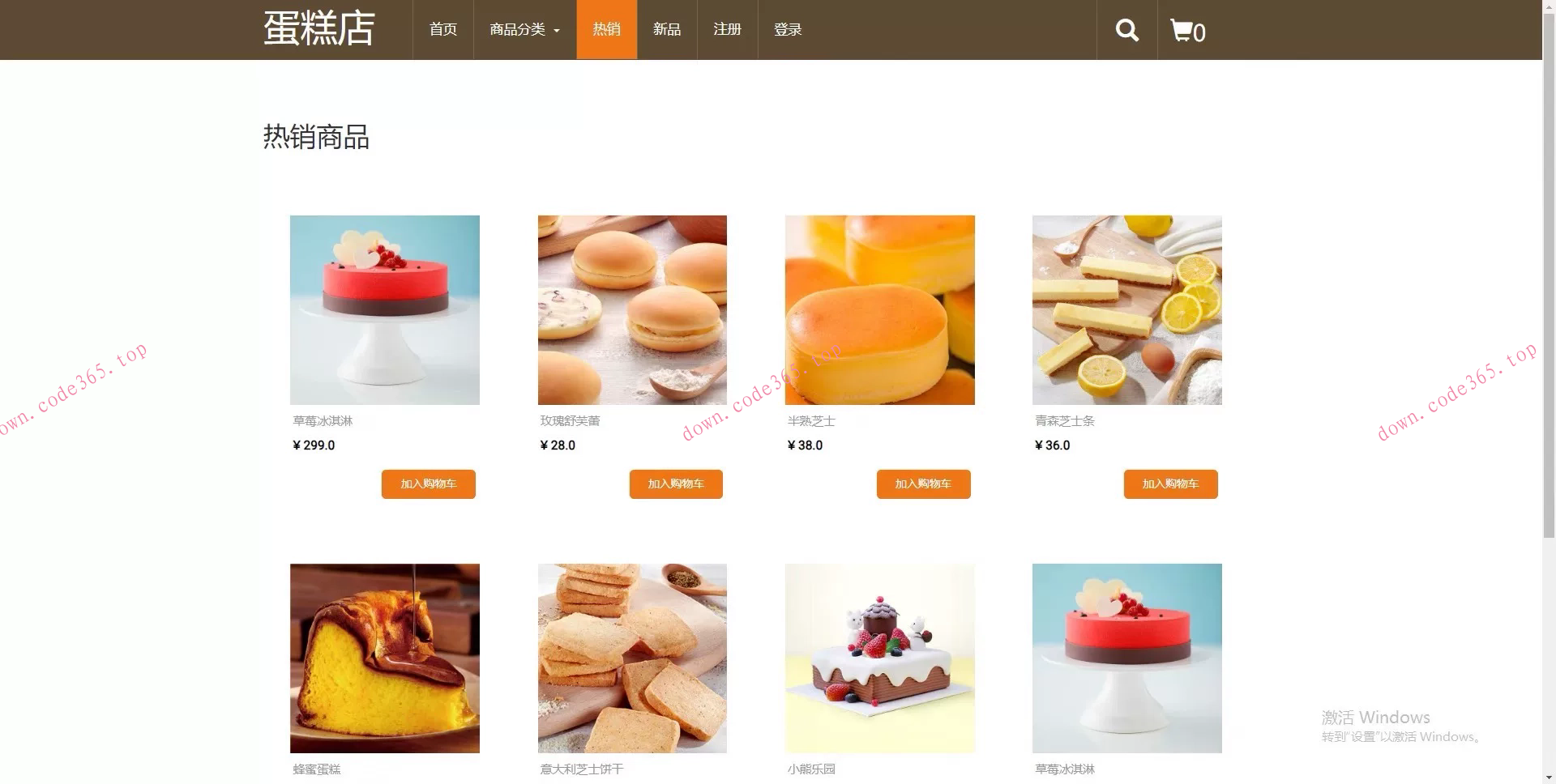Open the shopping cart icon
This screenshot has height=784, width=1556.
(x=1188, y=31)
